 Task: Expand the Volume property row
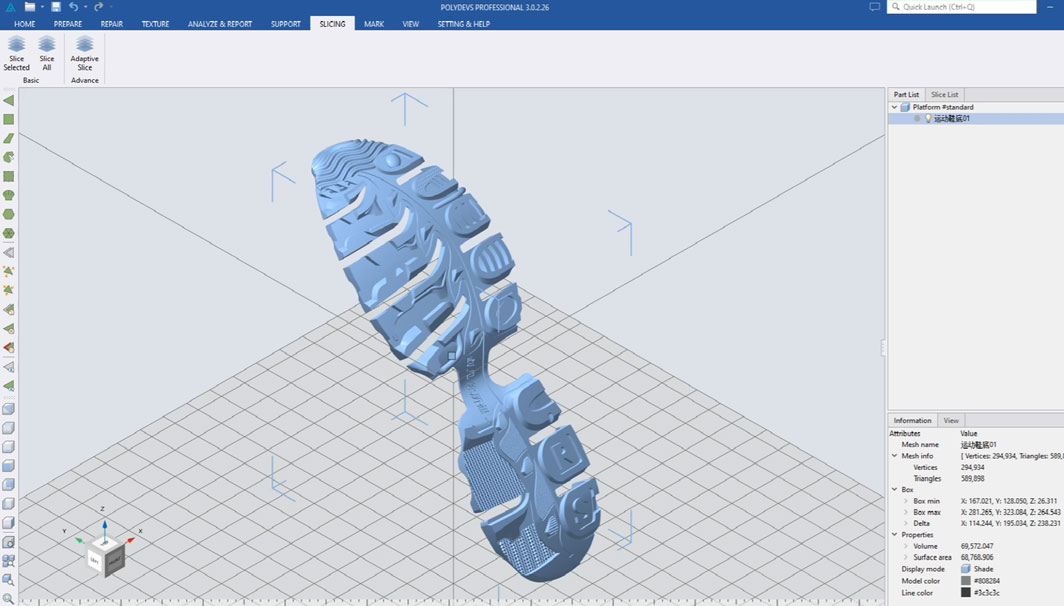906,546
